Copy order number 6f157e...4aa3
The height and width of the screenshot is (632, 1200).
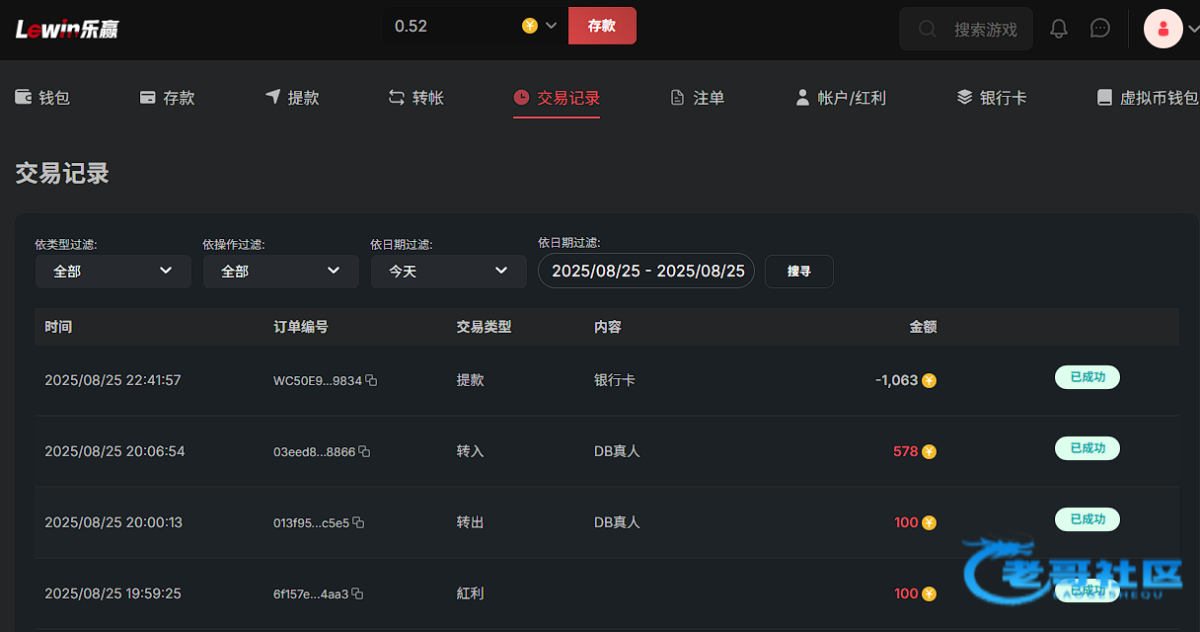[357, 594]
